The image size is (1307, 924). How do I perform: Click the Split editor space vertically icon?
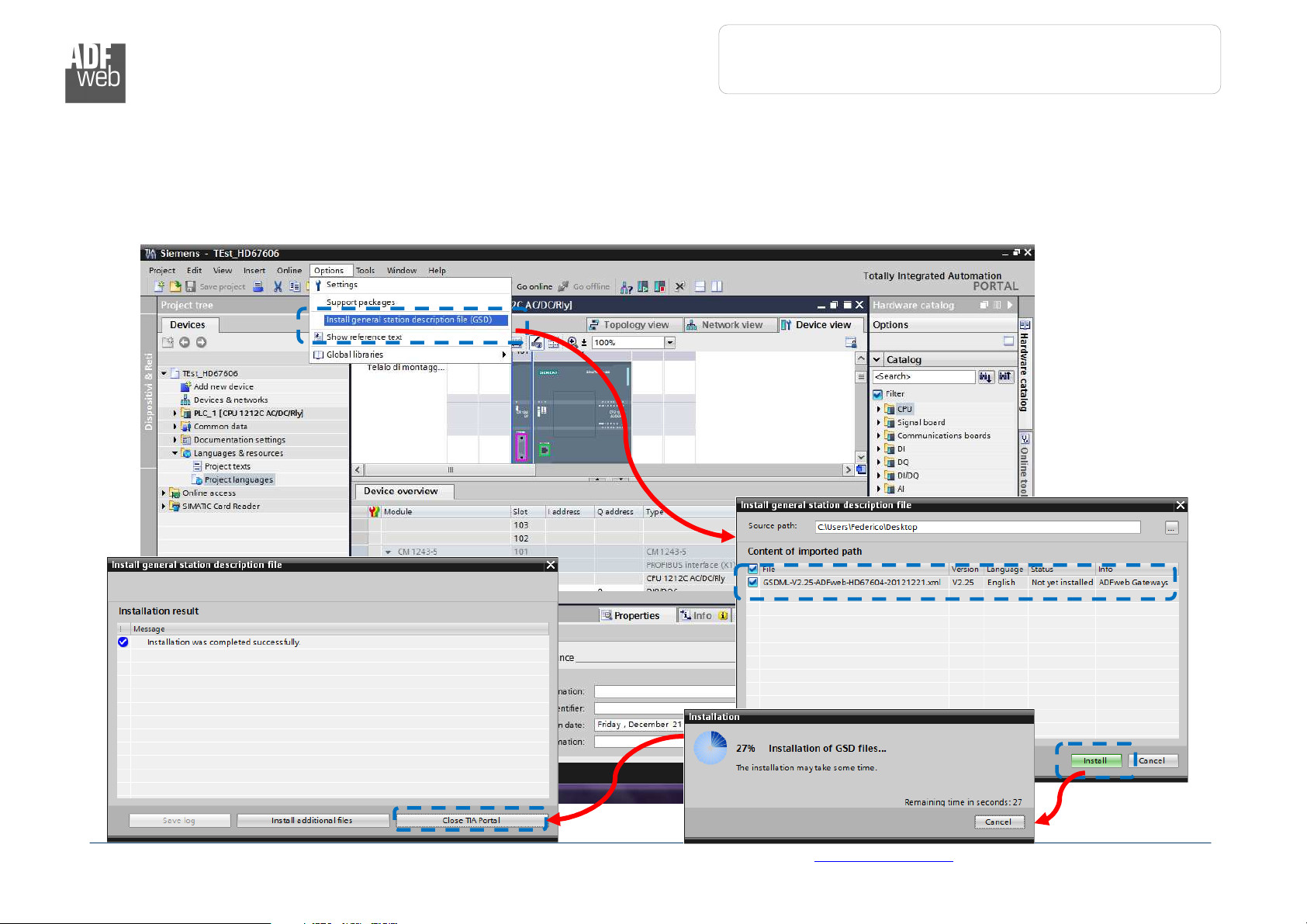(x=717, y=286)
